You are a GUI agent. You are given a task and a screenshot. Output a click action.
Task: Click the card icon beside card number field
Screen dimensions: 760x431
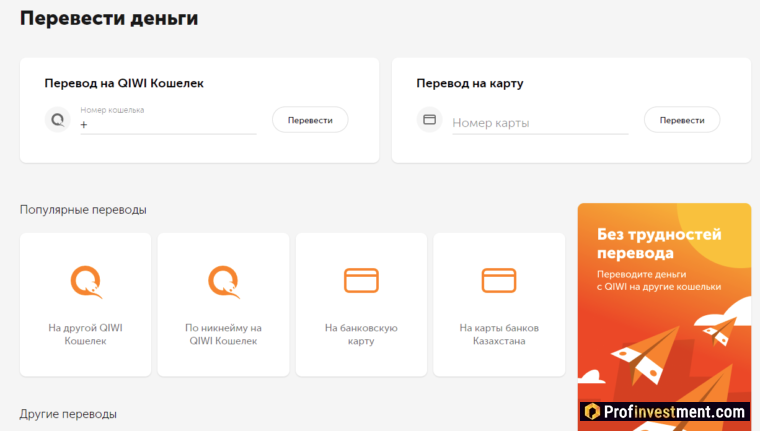(429, 120)
